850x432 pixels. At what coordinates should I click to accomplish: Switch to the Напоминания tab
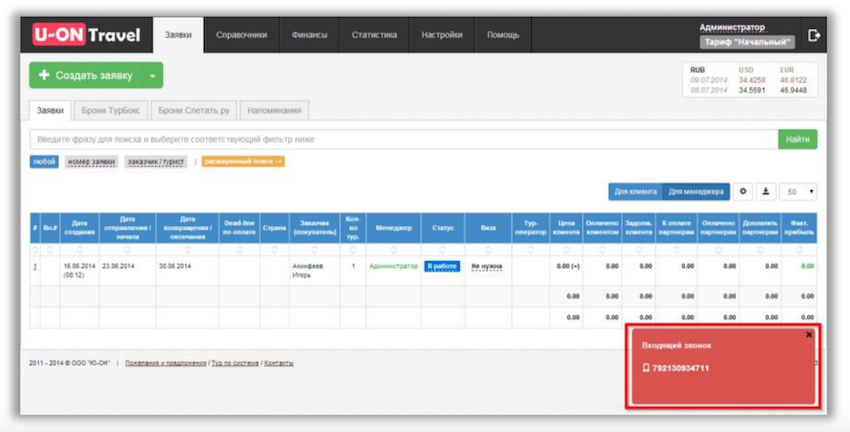click(274, 110)
